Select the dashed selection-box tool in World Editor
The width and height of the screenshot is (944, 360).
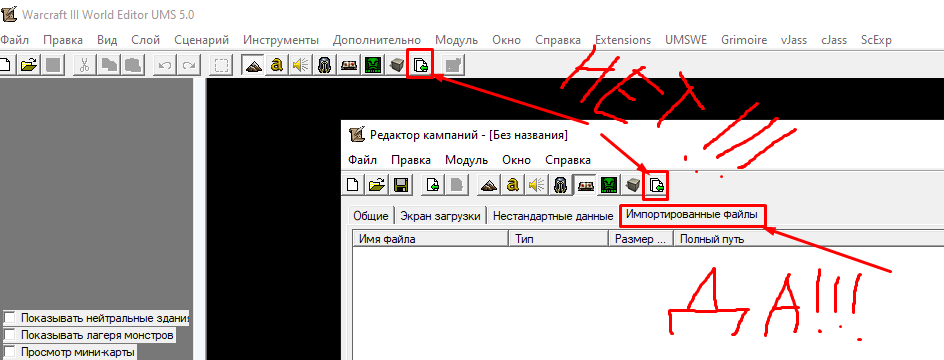(x=222, y=65)
